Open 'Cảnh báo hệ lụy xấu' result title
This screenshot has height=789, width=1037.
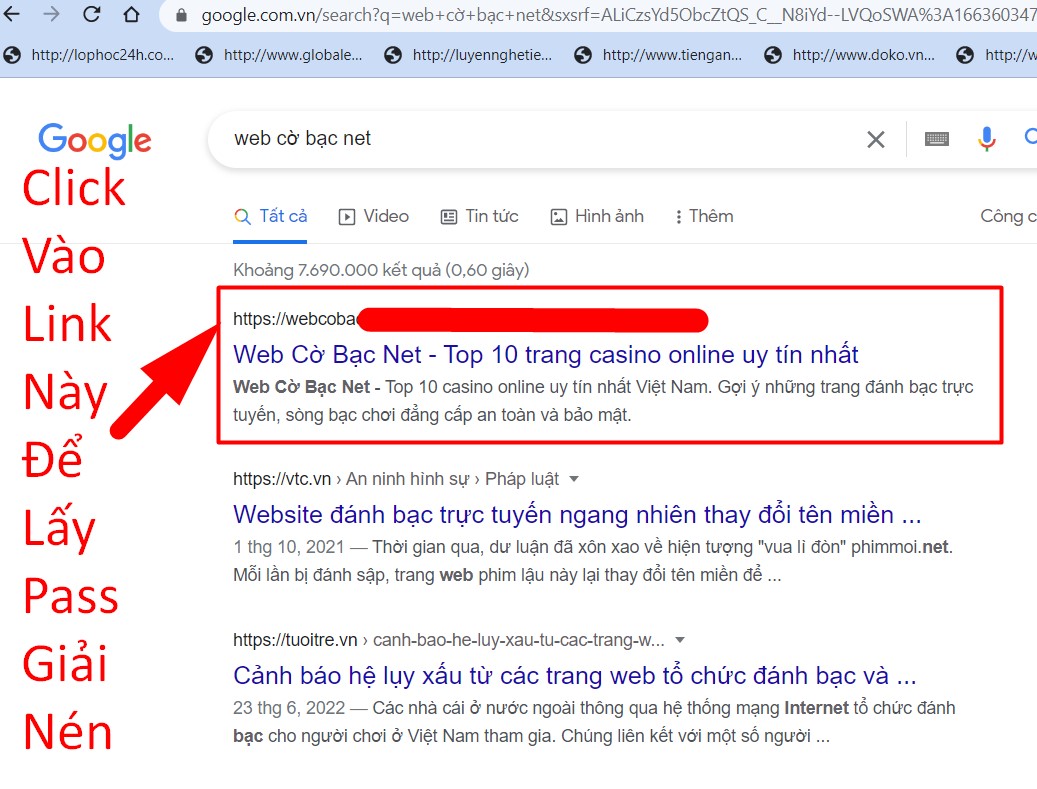575,675
